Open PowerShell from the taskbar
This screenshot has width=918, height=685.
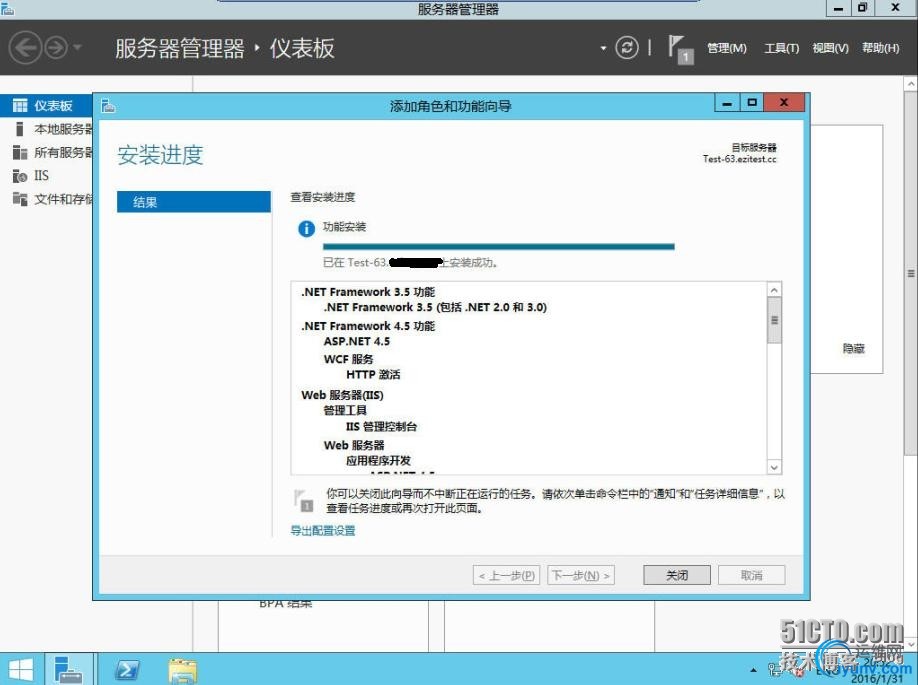point(127,669)
